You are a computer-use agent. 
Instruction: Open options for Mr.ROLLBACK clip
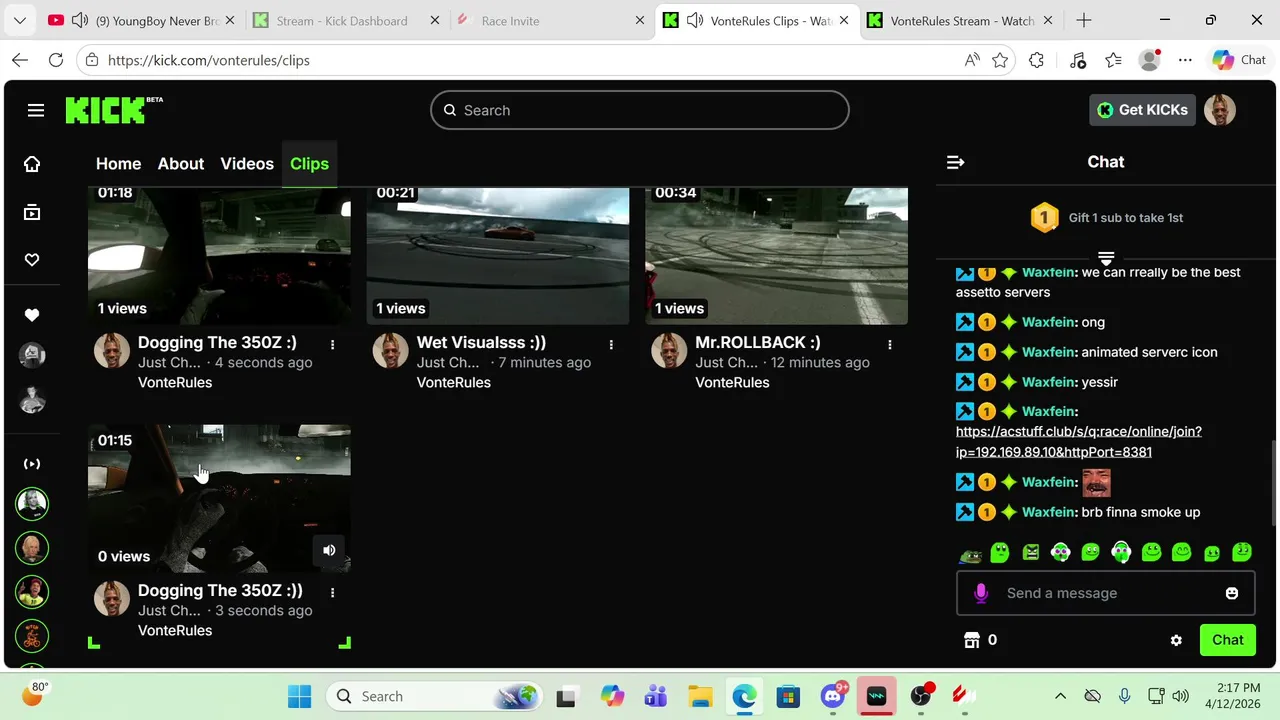890,344
